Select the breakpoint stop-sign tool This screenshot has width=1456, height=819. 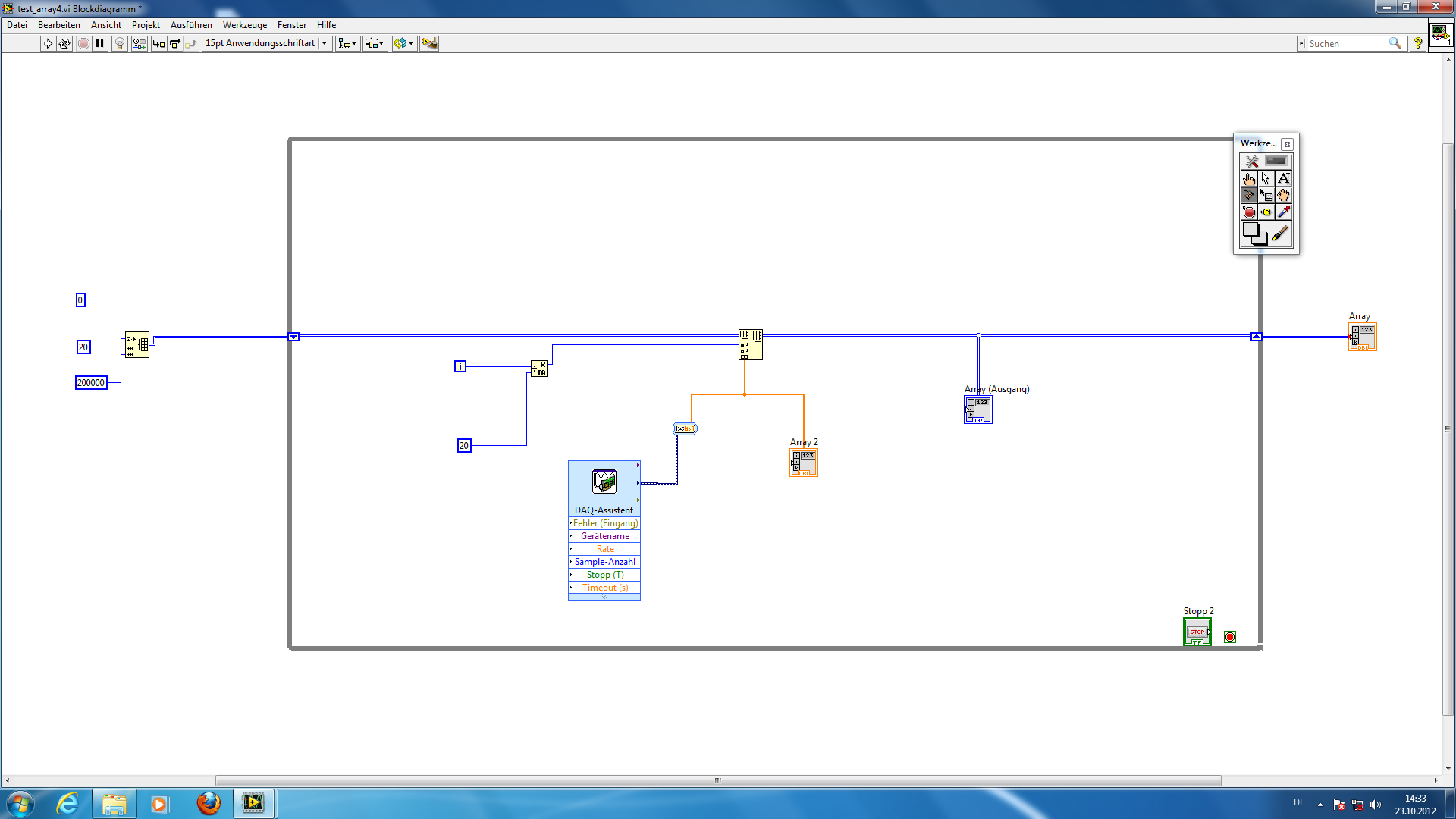(x=1249, y=212)
